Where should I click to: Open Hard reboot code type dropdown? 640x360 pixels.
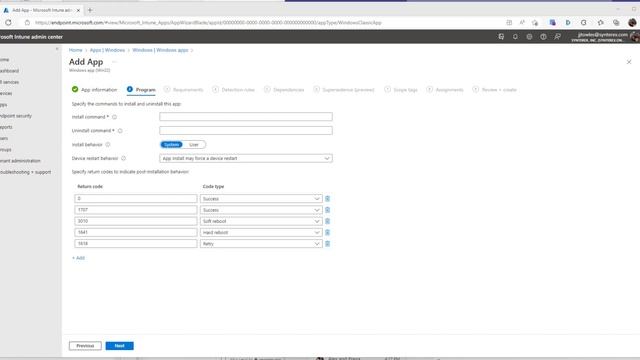click(x=261, y=232)
